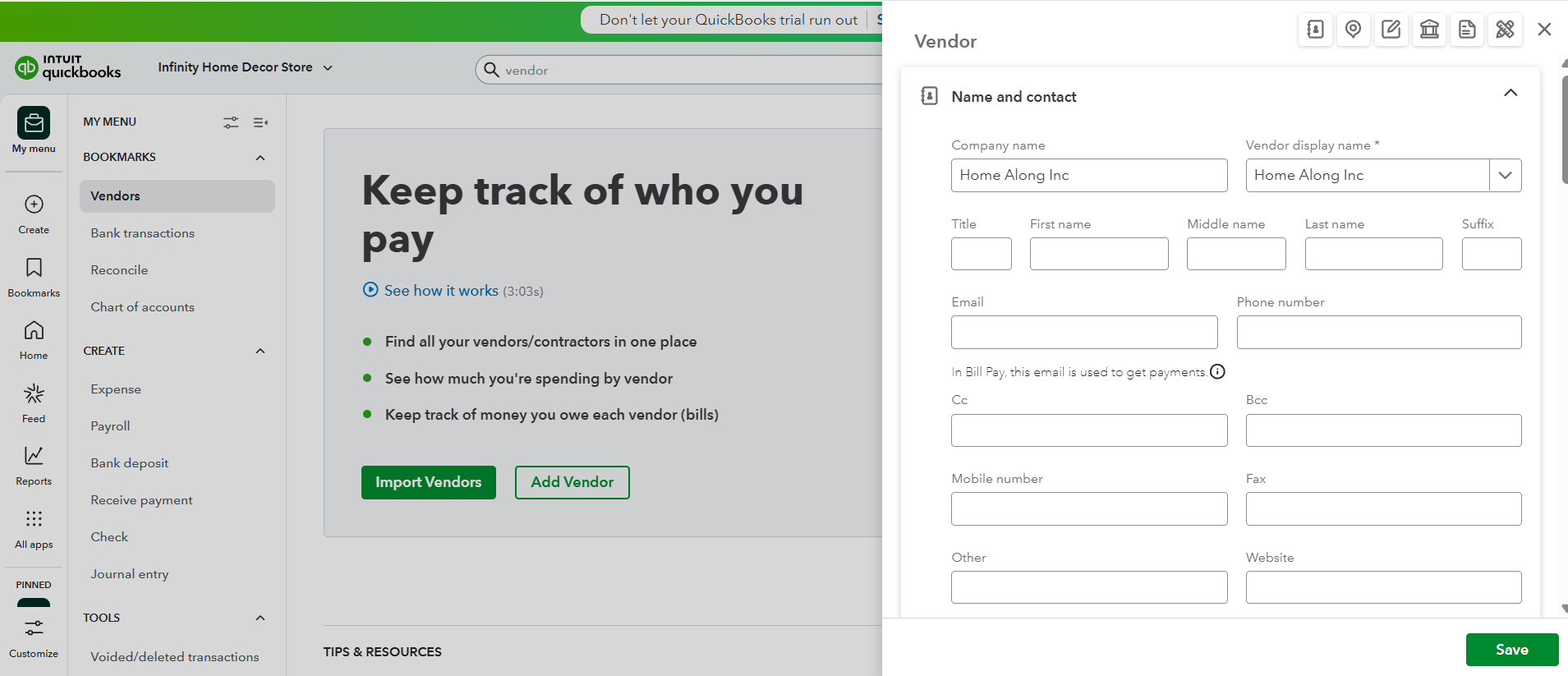Jump to Additional info document icon
1568x676 pixels.
click(x=1467, y=30)
